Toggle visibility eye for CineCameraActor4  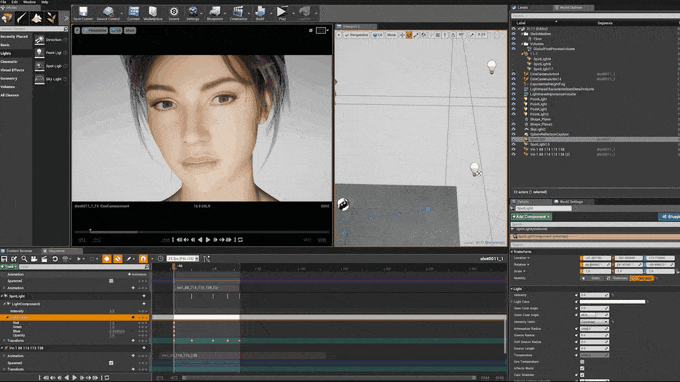pos(513,74)
